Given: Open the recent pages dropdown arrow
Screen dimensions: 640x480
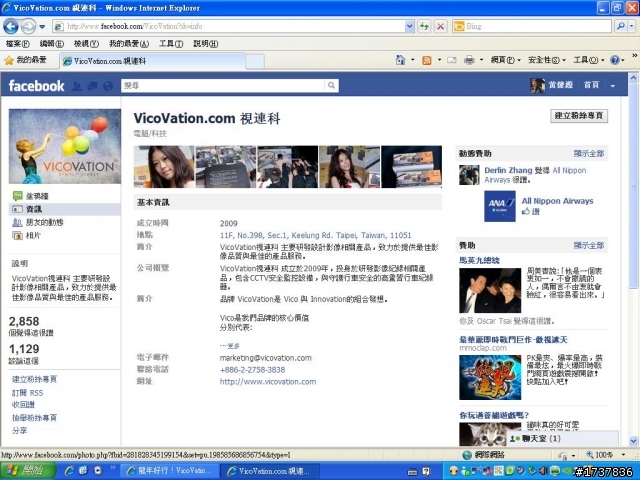Looking at the screenshot, I should pos(42,27).
